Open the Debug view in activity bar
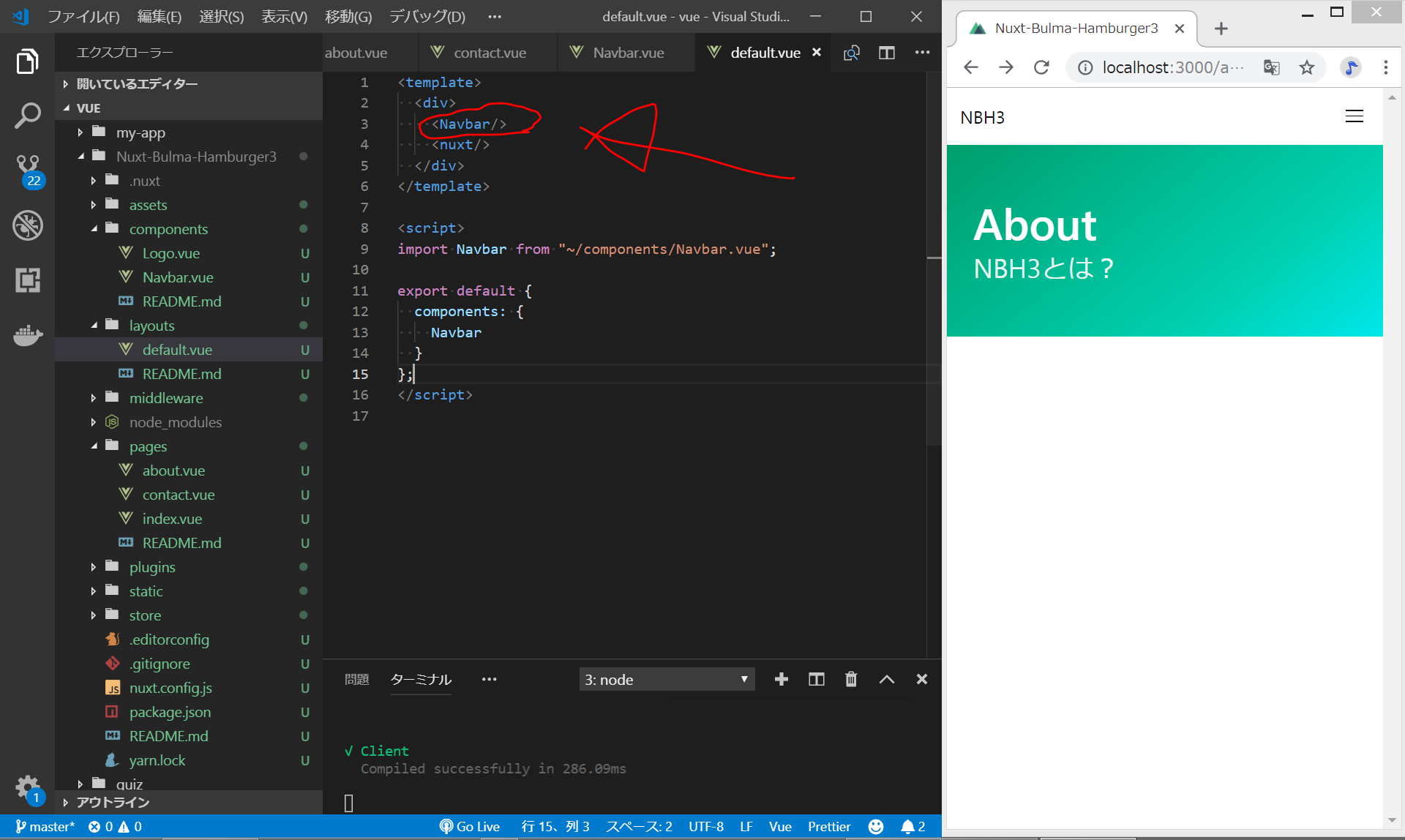 point(27,225)
